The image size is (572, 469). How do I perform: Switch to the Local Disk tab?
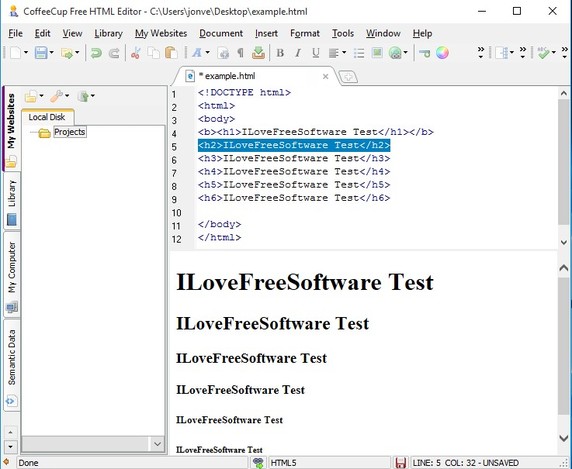[47, 117]
